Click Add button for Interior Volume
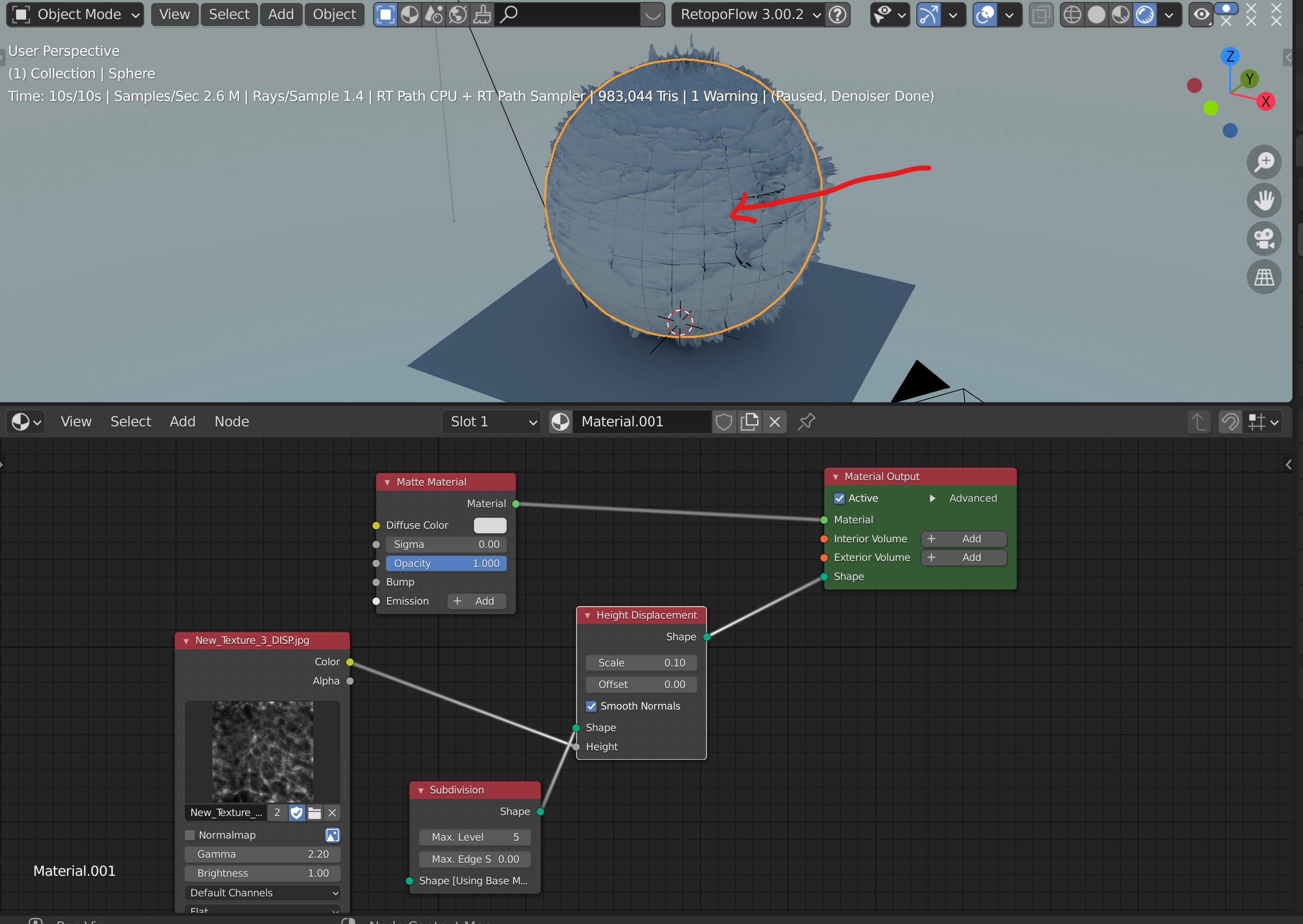Image resolution: width=1303 pixels, height=924 pixels. click(x=963, y=539)
